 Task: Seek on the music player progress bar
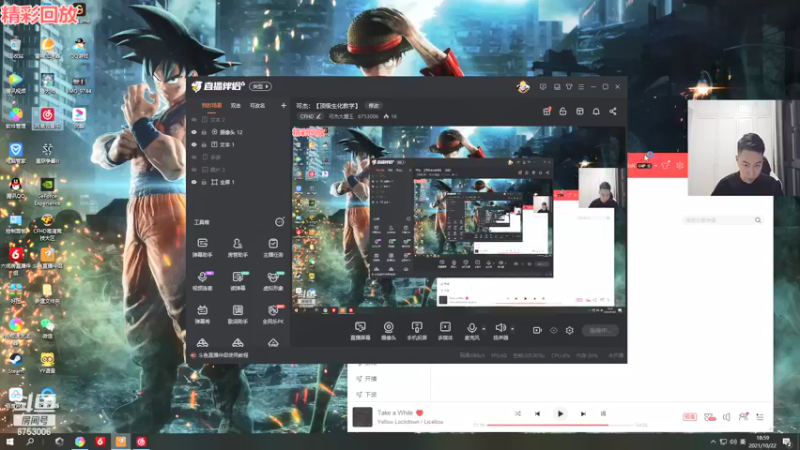[x=561, y=425]
